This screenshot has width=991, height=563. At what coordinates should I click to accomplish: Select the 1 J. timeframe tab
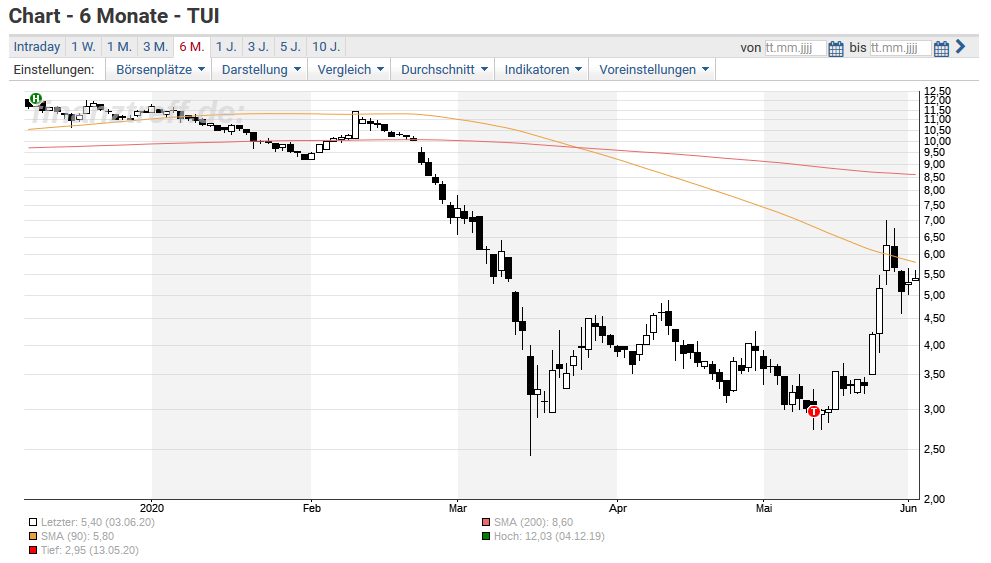(x=226, y=47)
